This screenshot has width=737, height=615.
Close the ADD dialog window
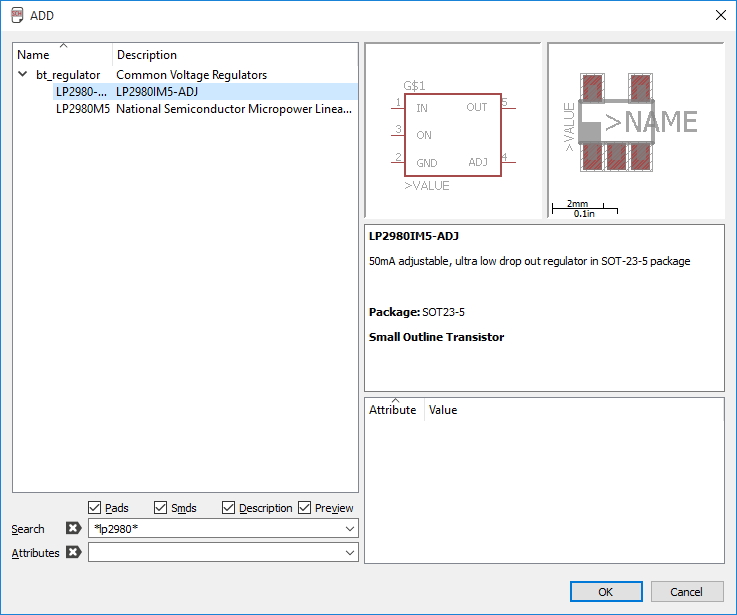721,15
